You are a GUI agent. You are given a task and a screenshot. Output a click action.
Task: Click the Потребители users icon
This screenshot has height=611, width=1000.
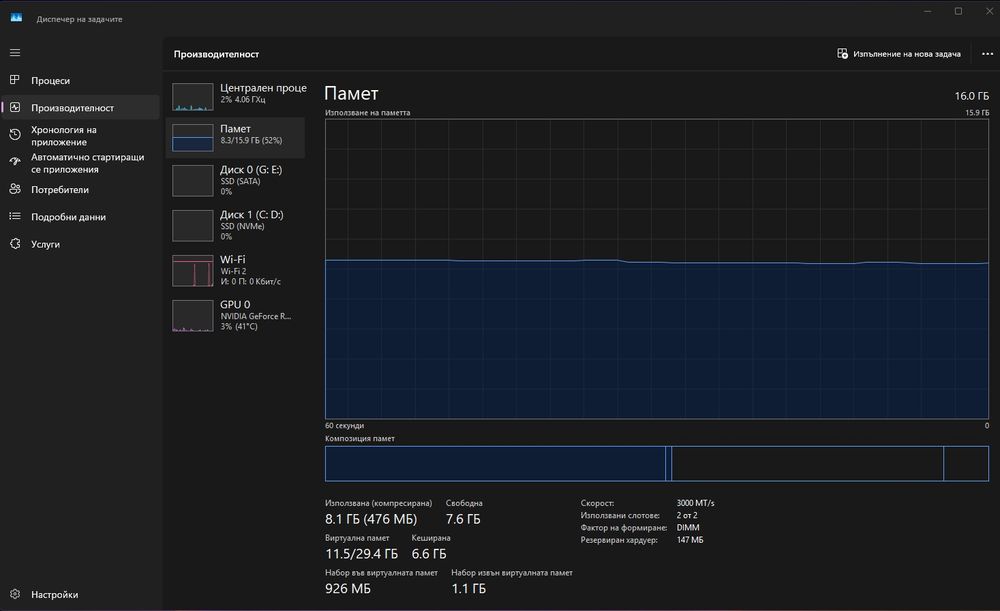pyautogui.click(x=15, y=189)
